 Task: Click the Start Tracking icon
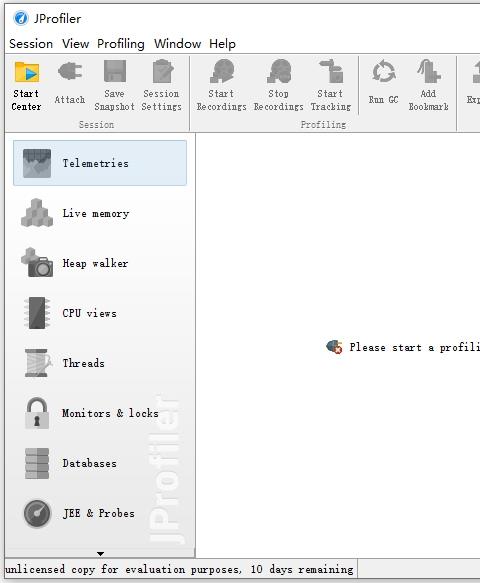pyautogui.click(x=331, y=71)
